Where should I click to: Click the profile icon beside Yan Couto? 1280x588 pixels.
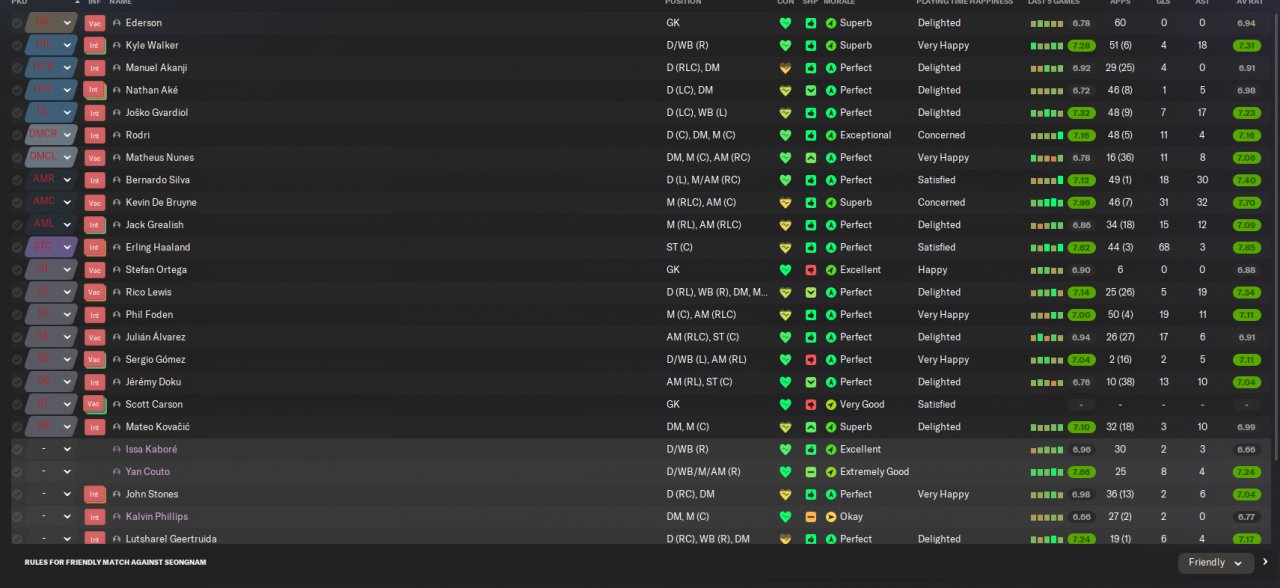pos(117,472)
